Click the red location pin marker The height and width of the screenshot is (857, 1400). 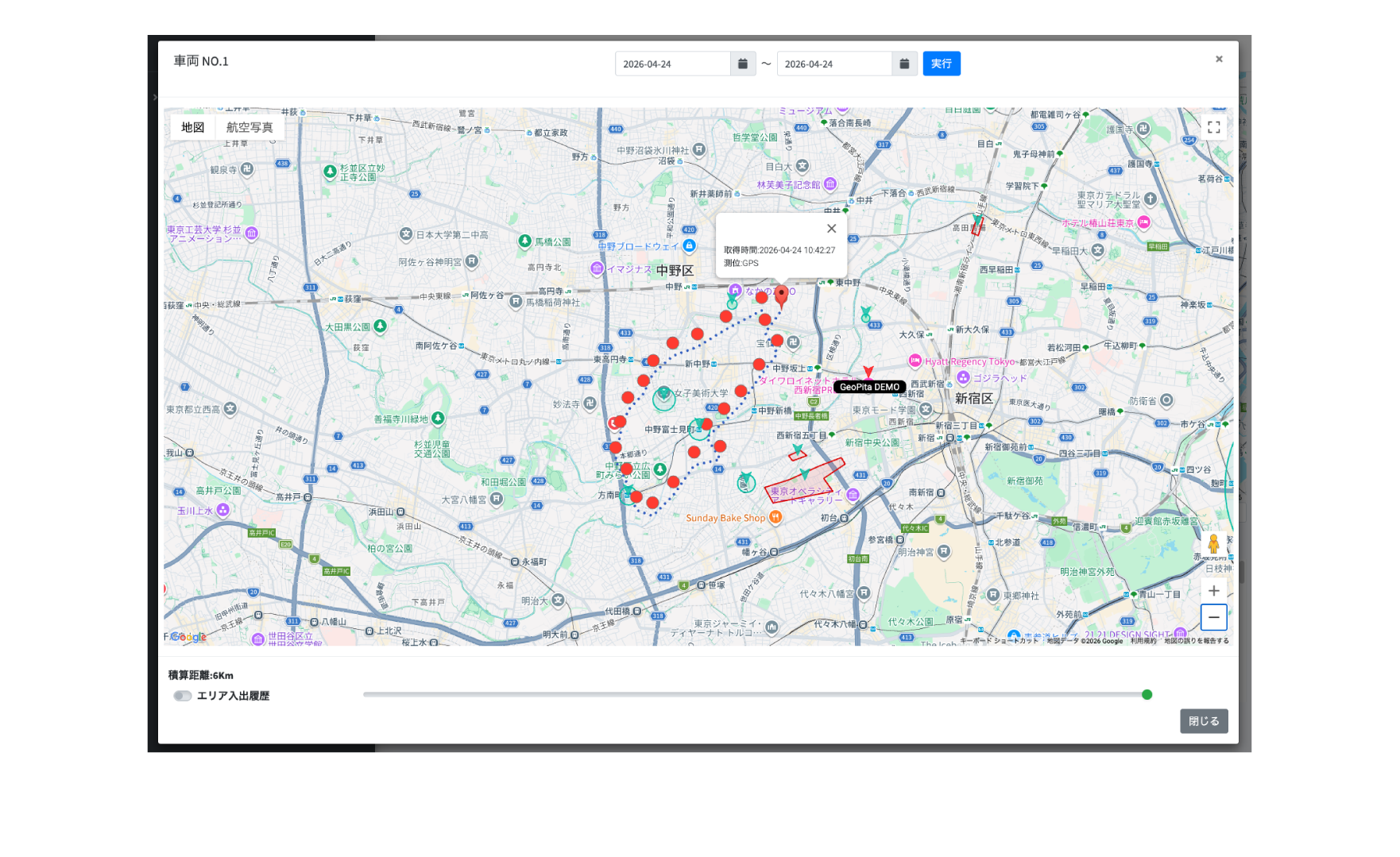click(x=782, y=295)
